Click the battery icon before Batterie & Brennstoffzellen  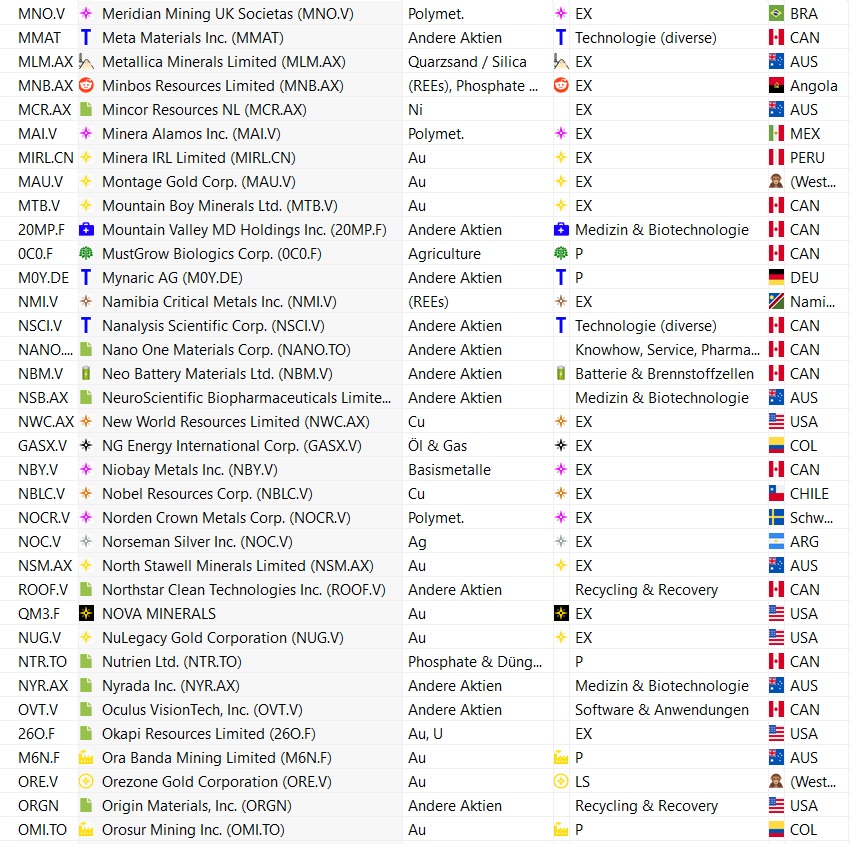point(561,373)
